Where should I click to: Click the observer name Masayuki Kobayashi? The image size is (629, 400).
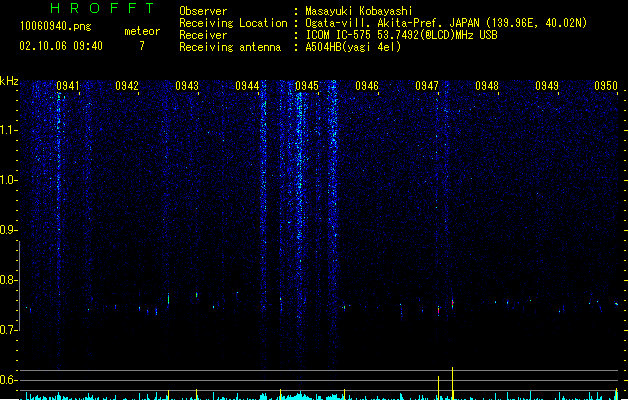(359, 11)
